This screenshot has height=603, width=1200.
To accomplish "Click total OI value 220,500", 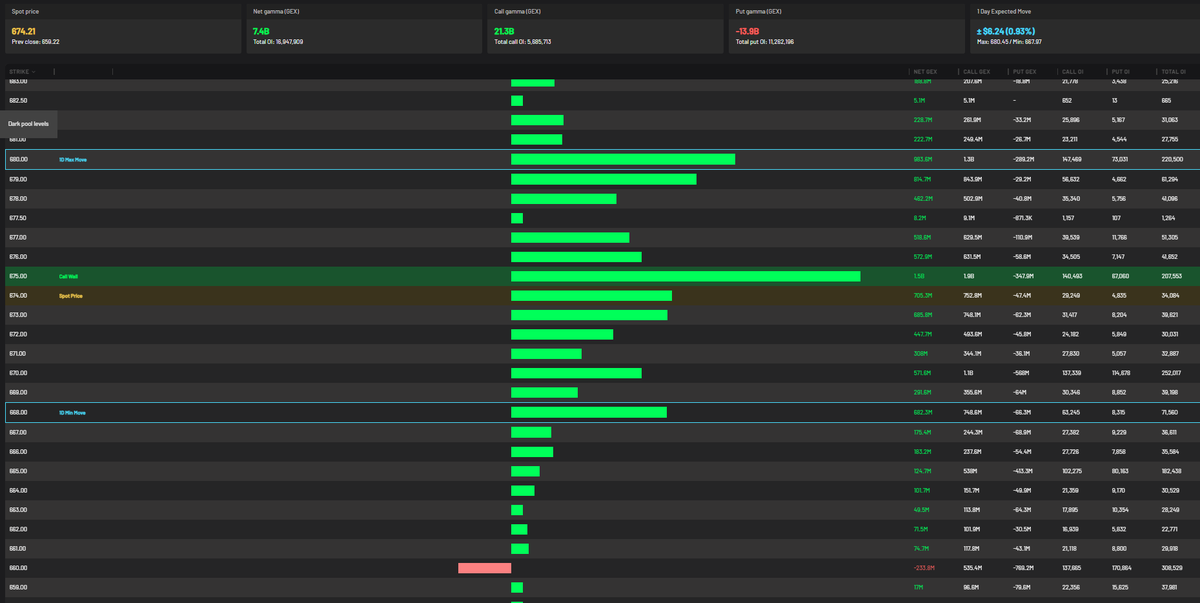I will click(1172, 159).
